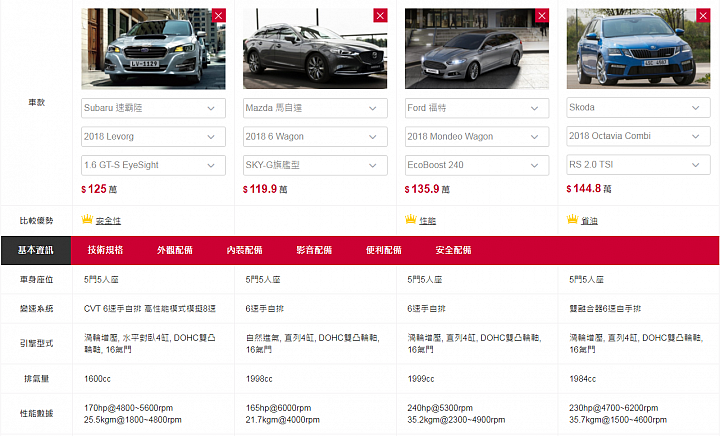The height and width of the screenshot is (436, 720).
Task: Switch to the 影音配備 tab
Action: coord(314,250)
